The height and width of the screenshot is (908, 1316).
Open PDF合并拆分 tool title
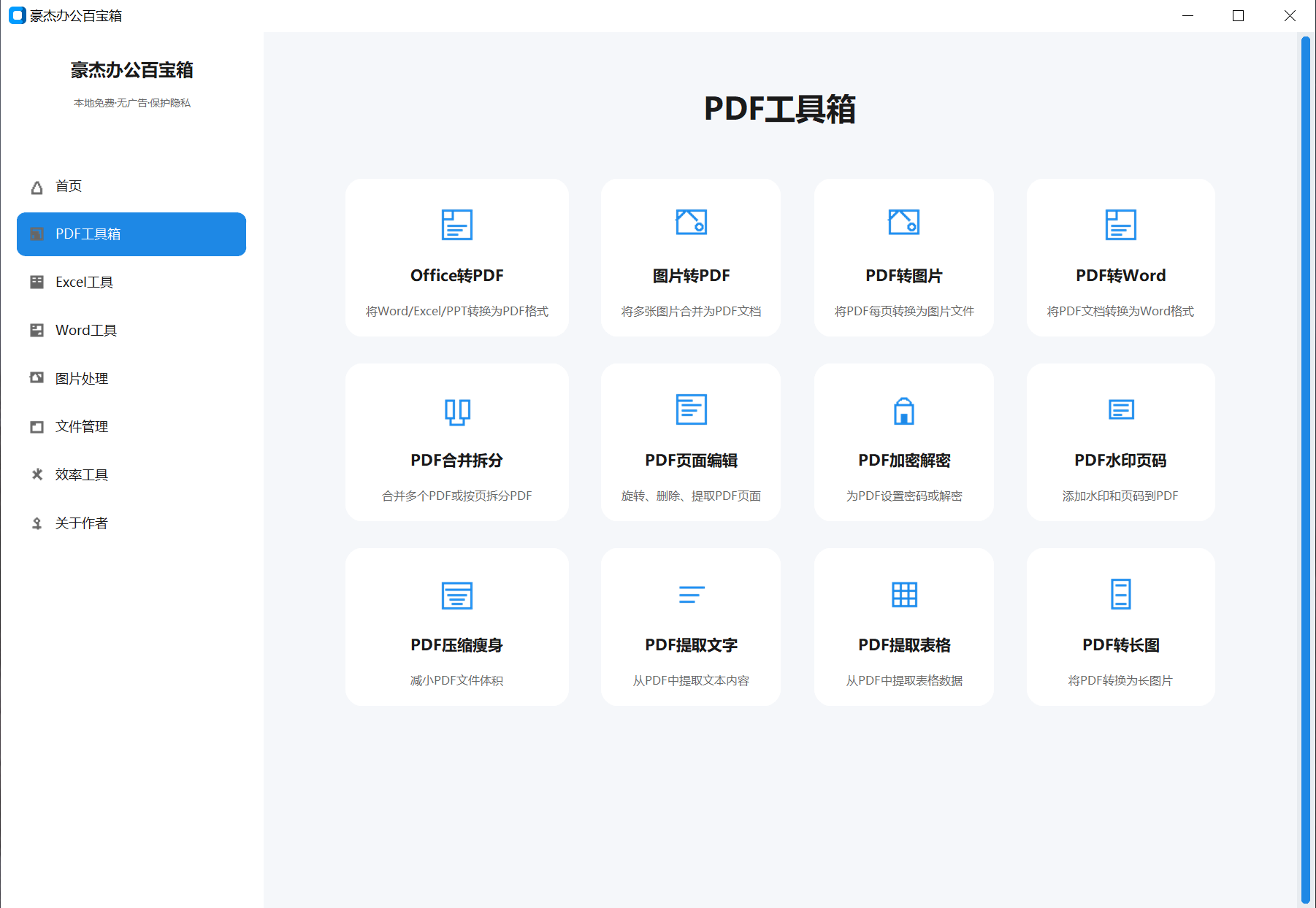(457, 460)
